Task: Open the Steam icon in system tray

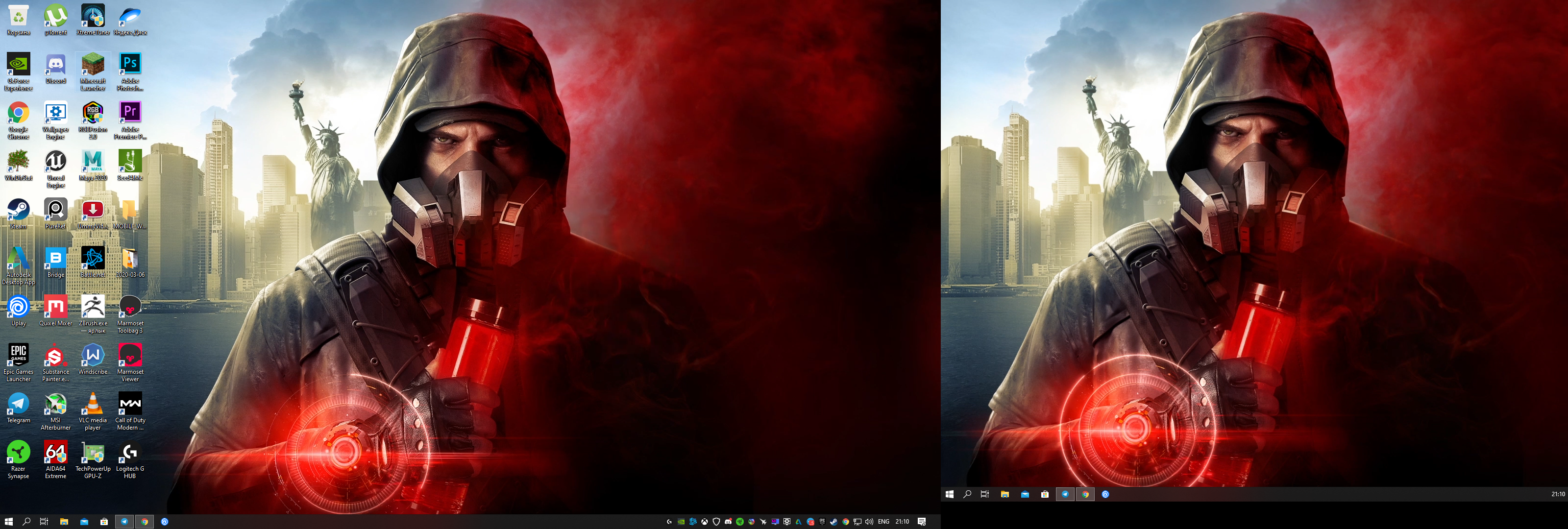Action: click(834, 522)
